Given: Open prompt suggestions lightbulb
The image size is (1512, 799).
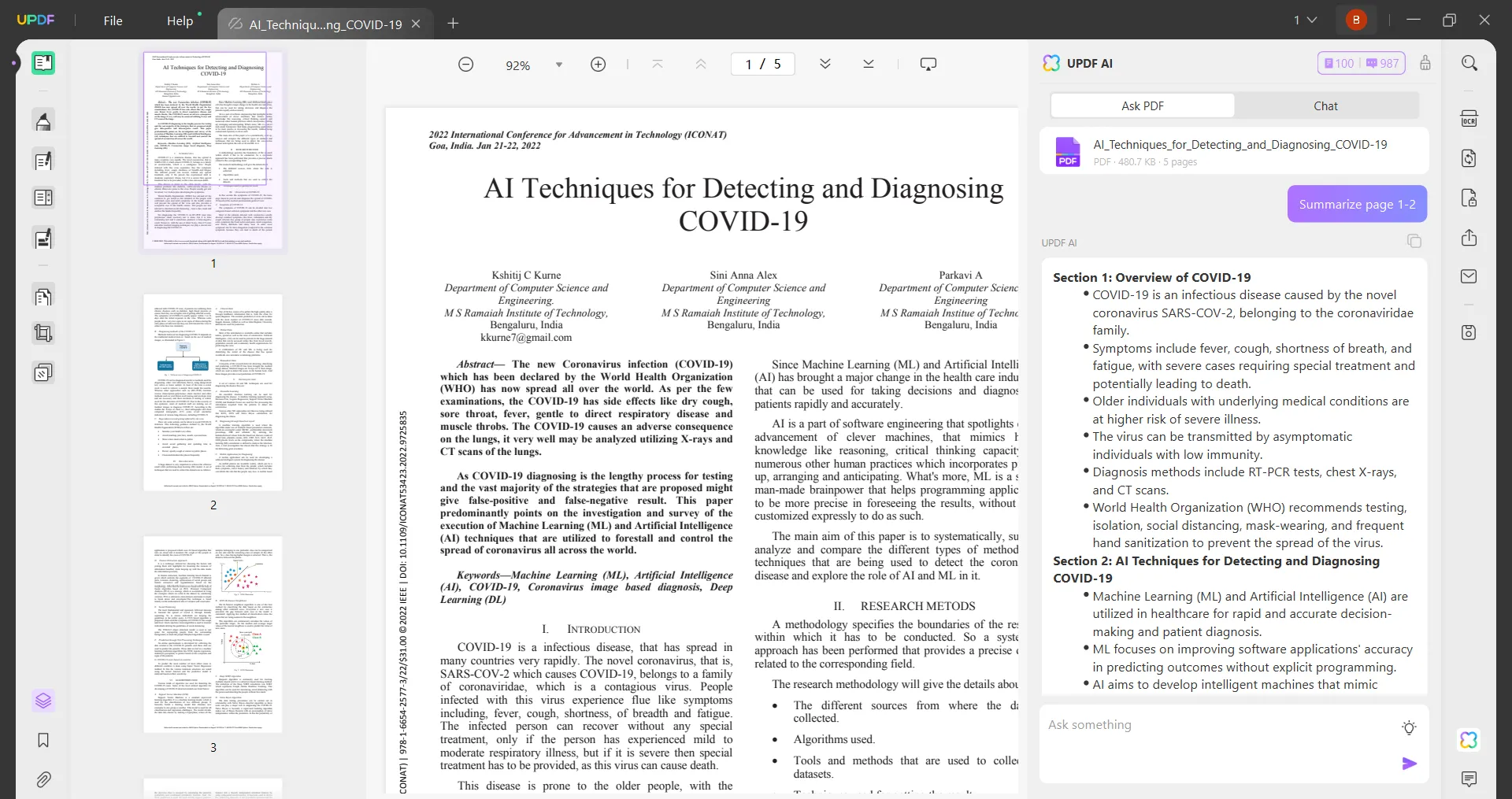Looking at the screenshot, I should coord(1410,727).
